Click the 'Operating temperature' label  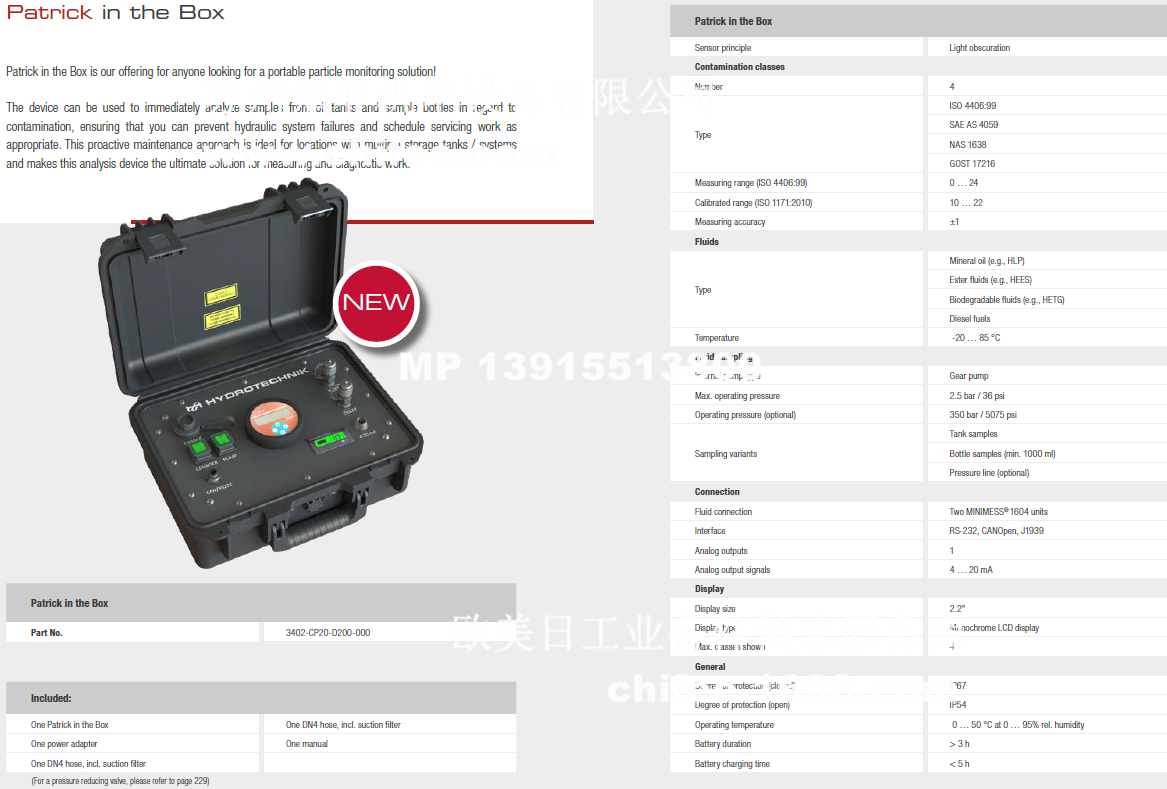pyautogui.click(x=734, y=725)
